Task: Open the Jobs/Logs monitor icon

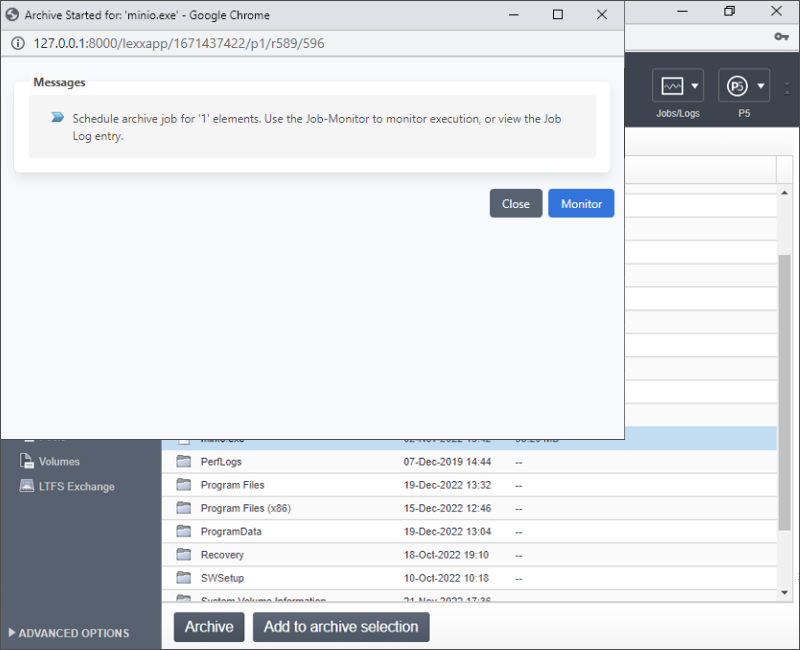Action: [671, 86]
